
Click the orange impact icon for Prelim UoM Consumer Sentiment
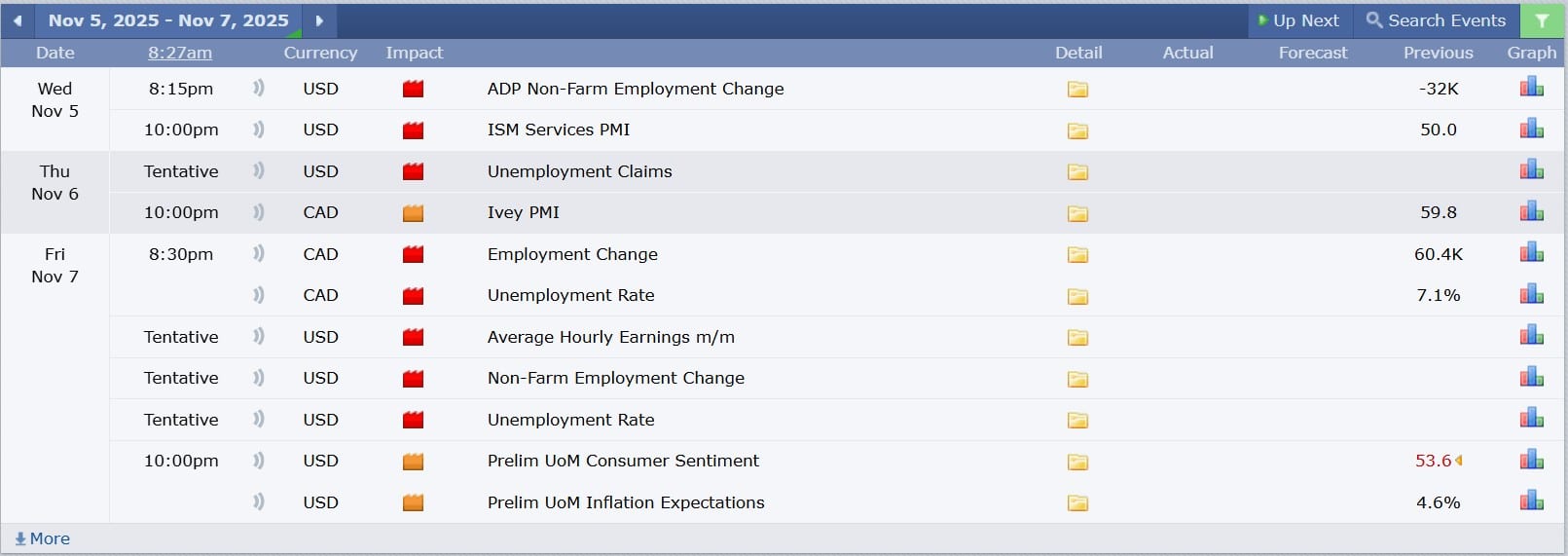(413, 462)
